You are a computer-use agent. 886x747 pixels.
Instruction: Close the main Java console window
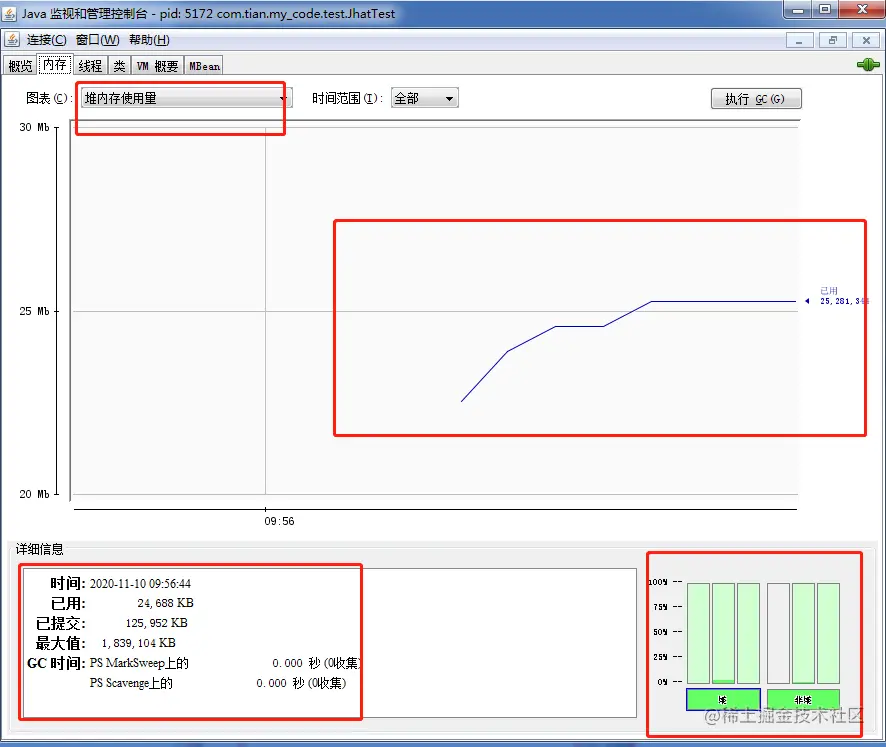[x=862, y=10]
